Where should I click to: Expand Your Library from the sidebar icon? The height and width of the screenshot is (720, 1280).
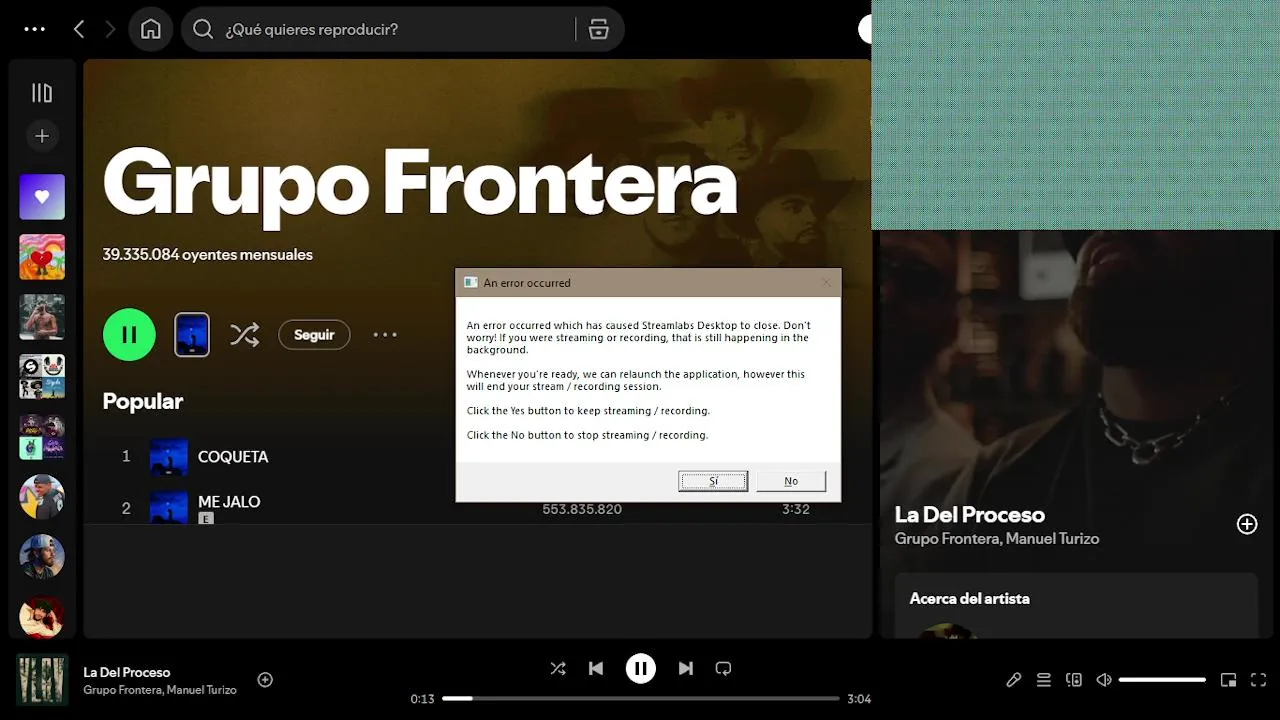point(42,93)
